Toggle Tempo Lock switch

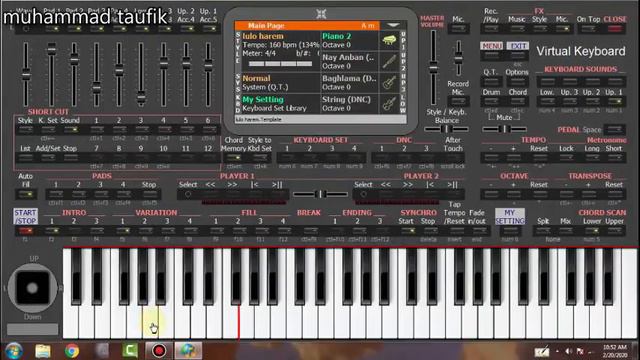[x=566, y=158]
